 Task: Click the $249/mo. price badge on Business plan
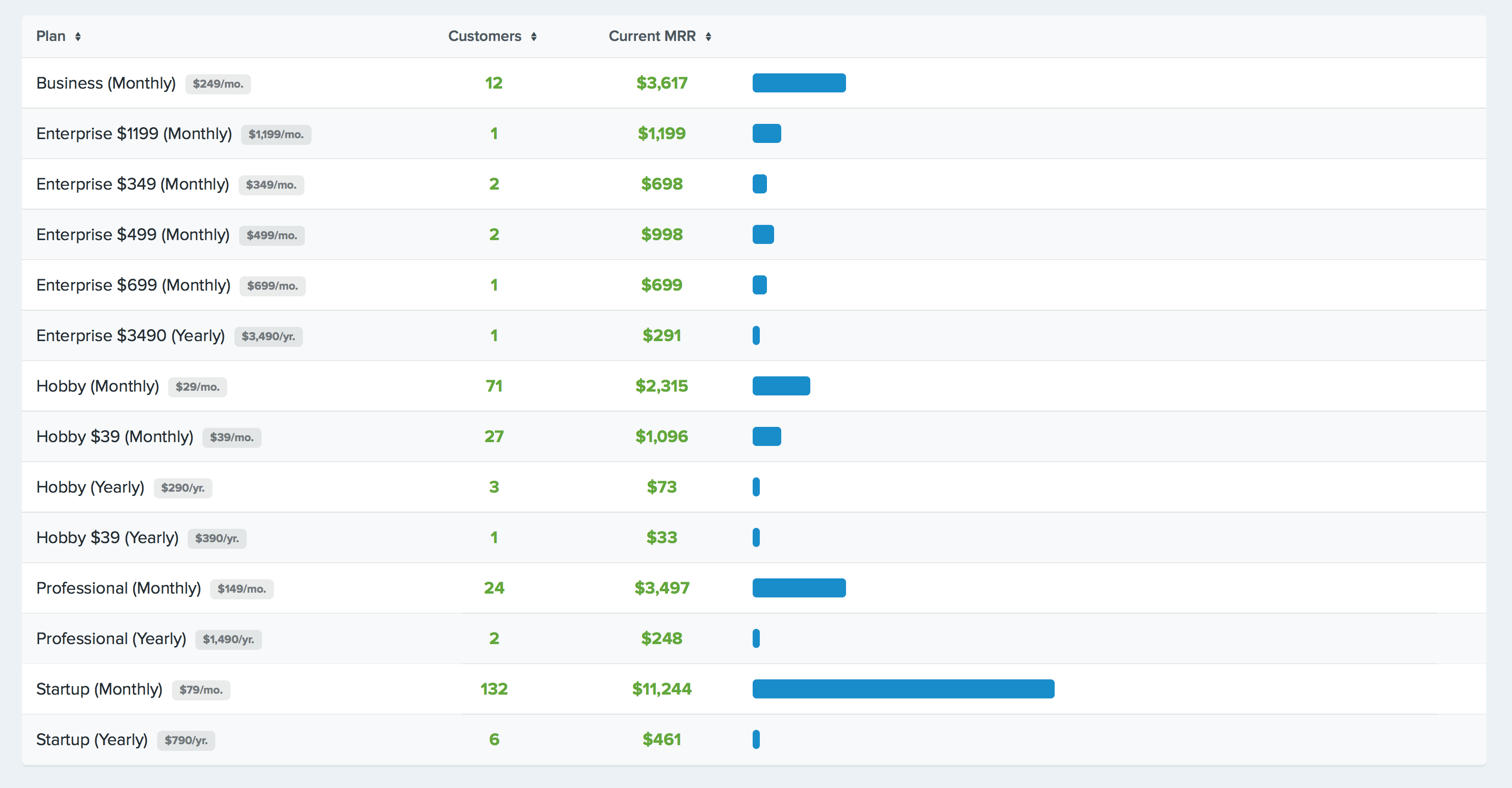(218, 84)
